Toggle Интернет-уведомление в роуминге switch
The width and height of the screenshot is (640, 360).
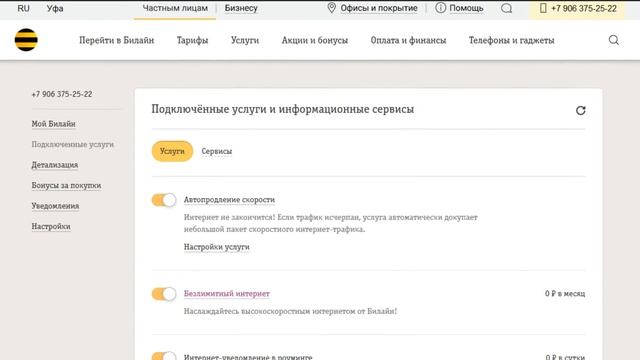(x=164, y=356)
